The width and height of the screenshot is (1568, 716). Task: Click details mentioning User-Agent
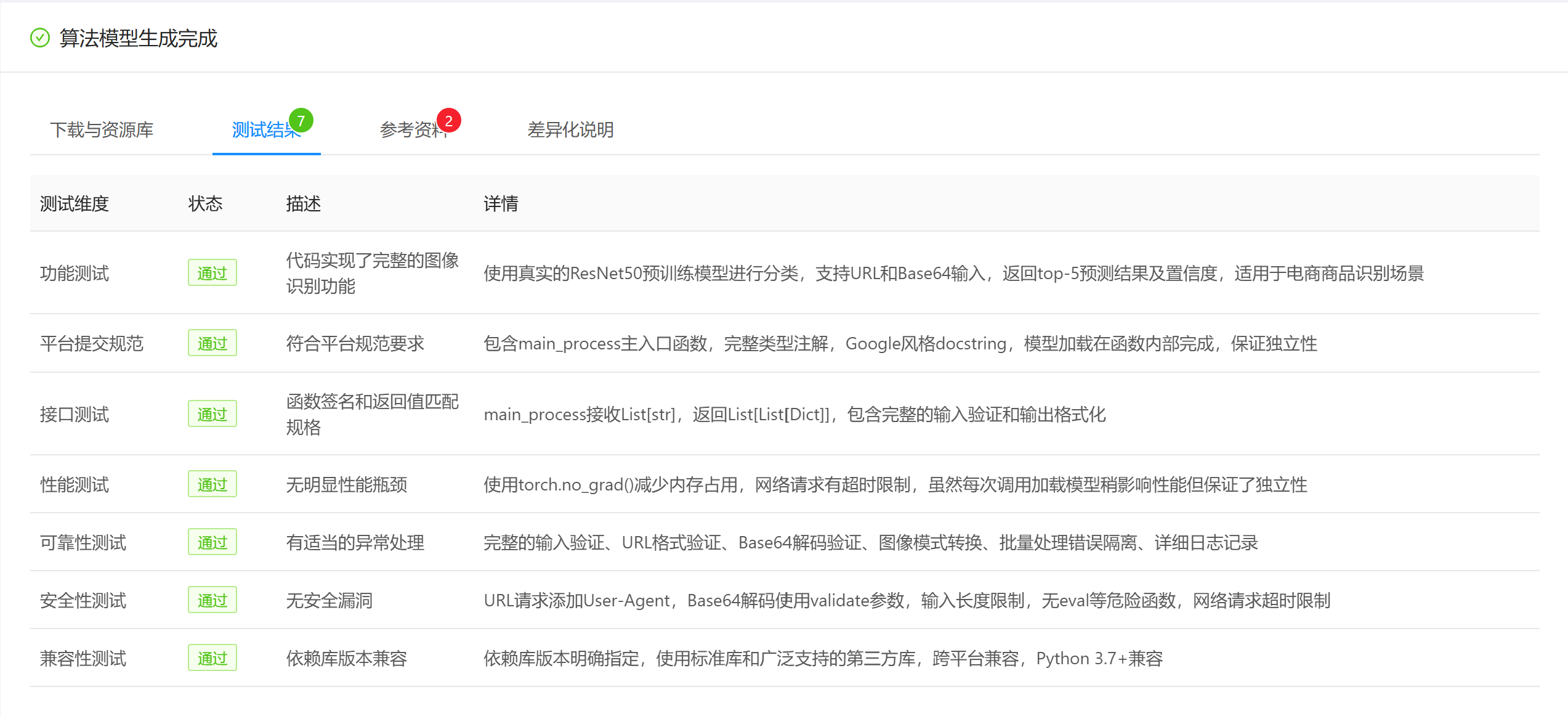click(x=907, y=600)
